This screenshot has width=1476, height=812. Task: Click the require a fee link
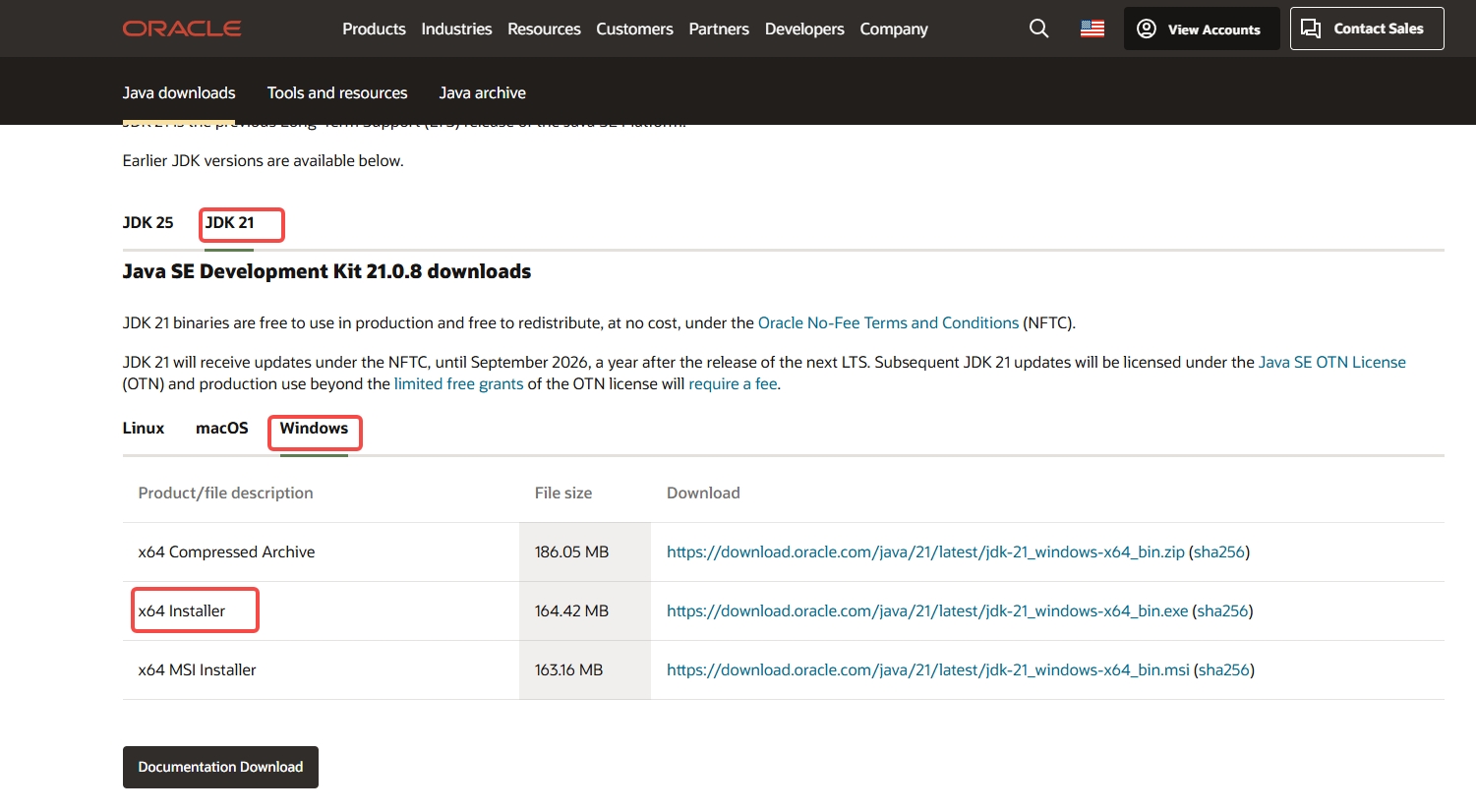tap(733, 383)
